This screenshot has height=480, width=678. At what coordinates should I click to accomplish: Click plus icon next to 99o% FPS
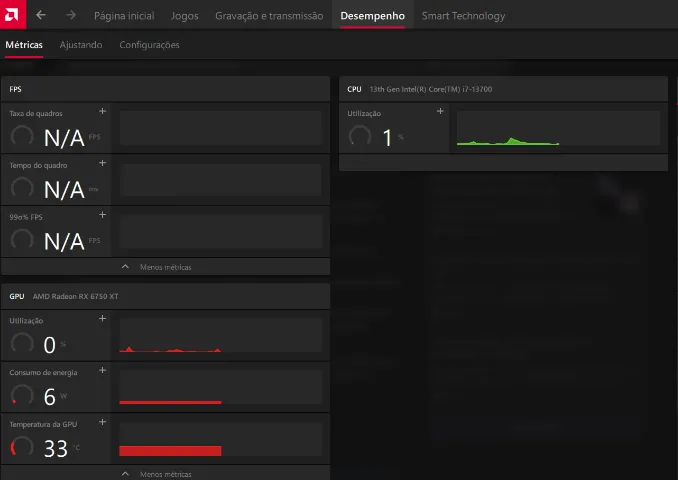point(102,214)
